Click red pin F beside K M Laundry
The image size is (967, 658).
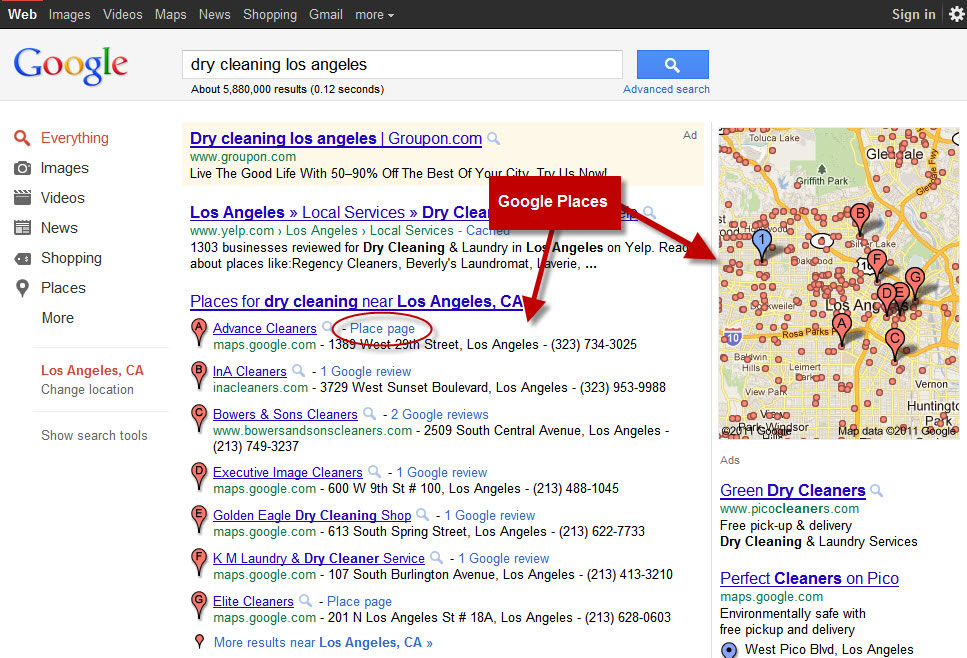199,562
